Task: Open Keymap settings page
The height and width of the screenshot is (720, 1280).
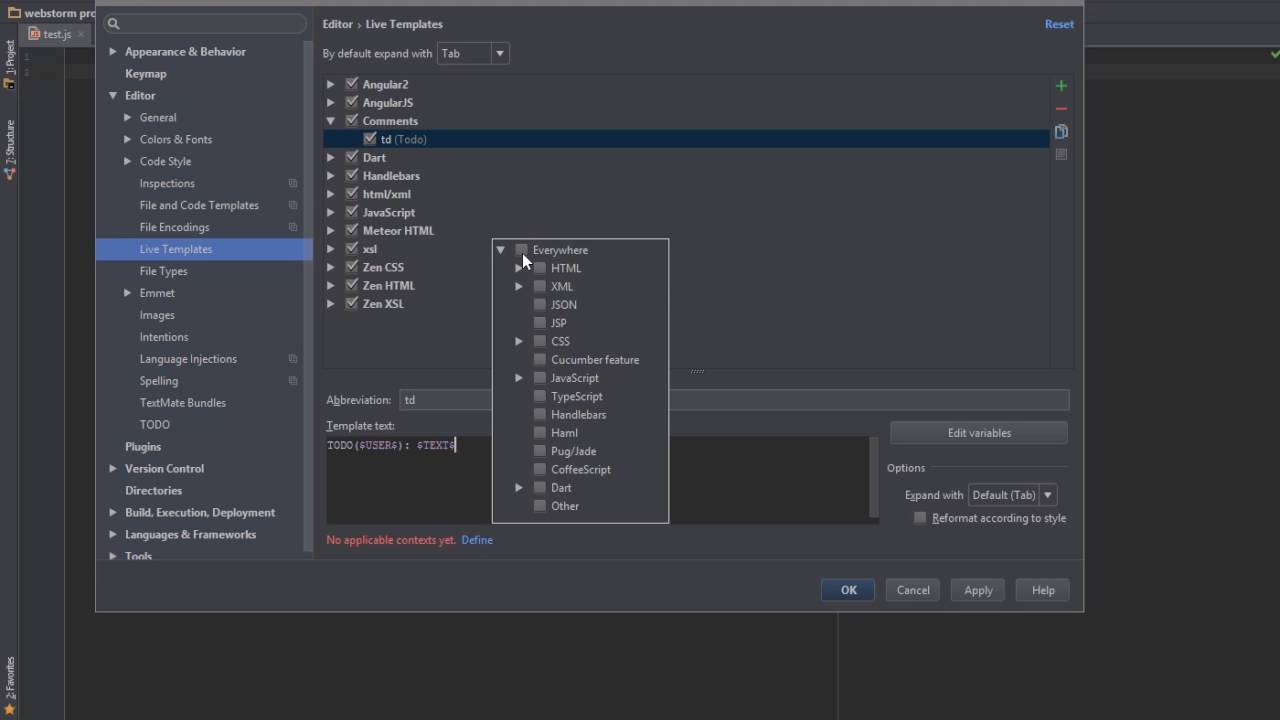Action: (146, 74)
